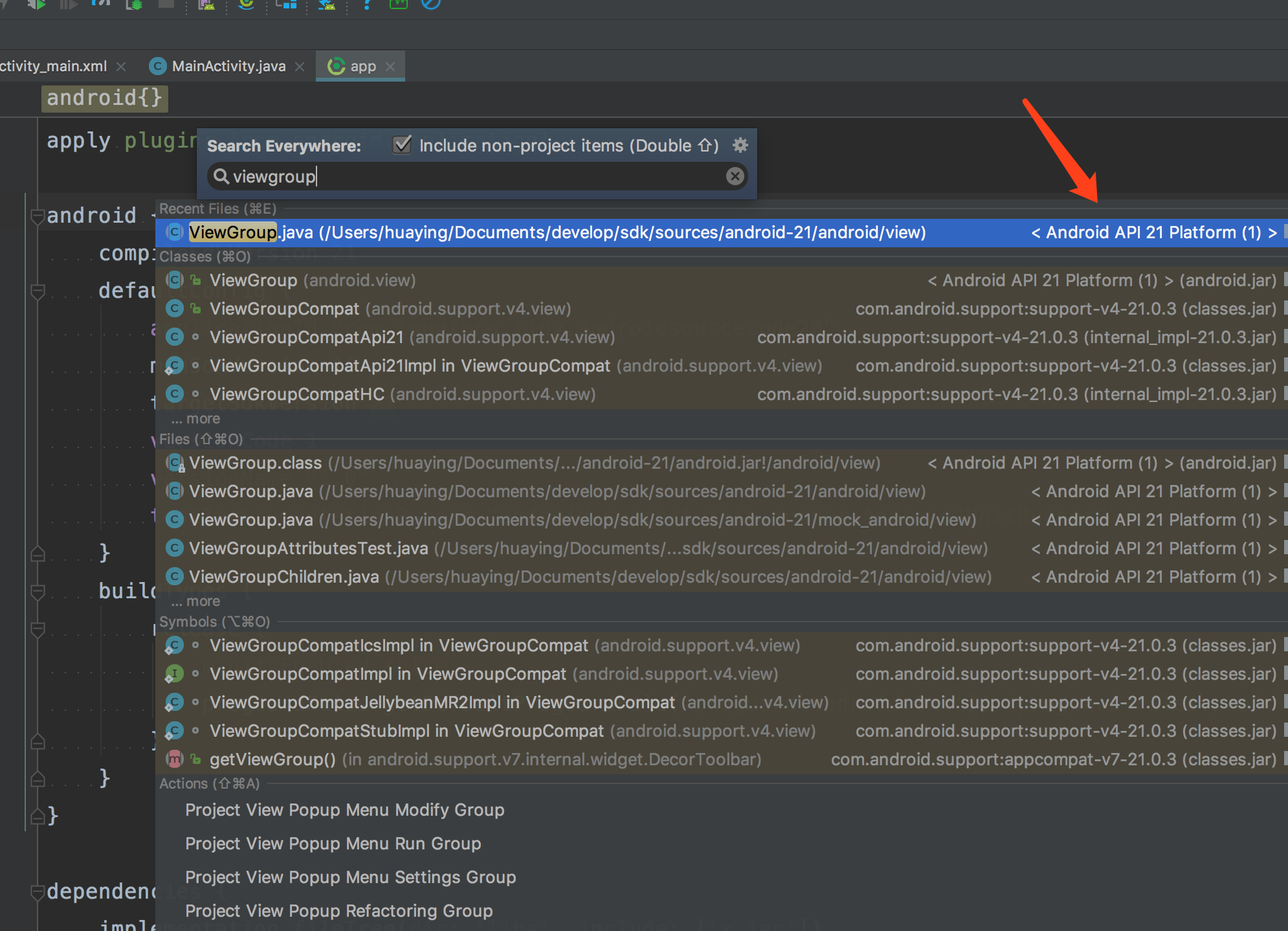Click the AVD Manager toolbar icon
The width and height of the screenshot is (1288, 931).
(x=206, y=4)
